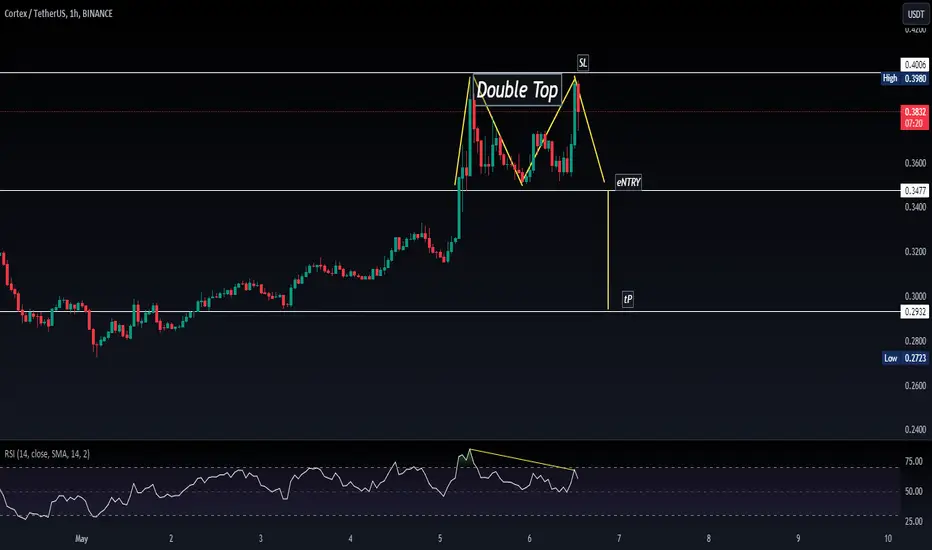The width and height of the screenshot is (932, 550).
Task: Click the High 0.3980 price label
Action: click(904, 78)
